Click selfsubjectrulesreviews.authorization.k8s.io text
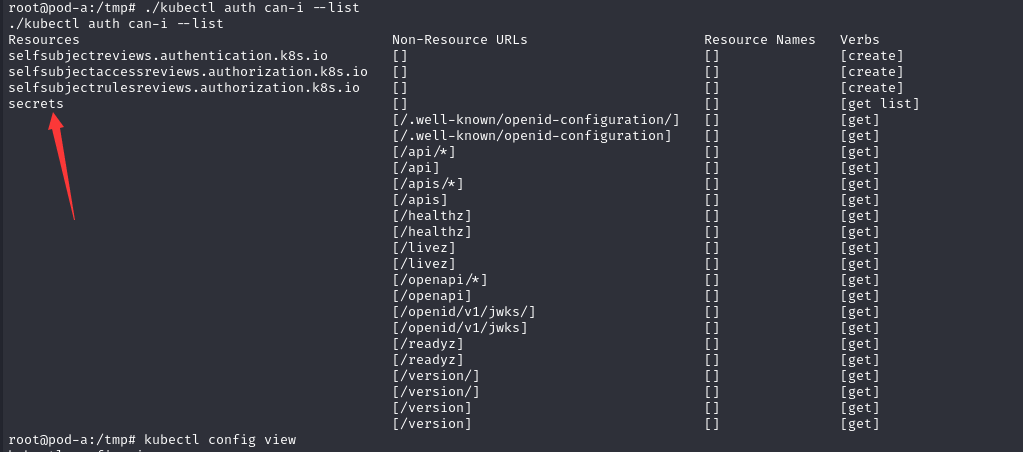The image size is (1023, 452). (183, 88)
